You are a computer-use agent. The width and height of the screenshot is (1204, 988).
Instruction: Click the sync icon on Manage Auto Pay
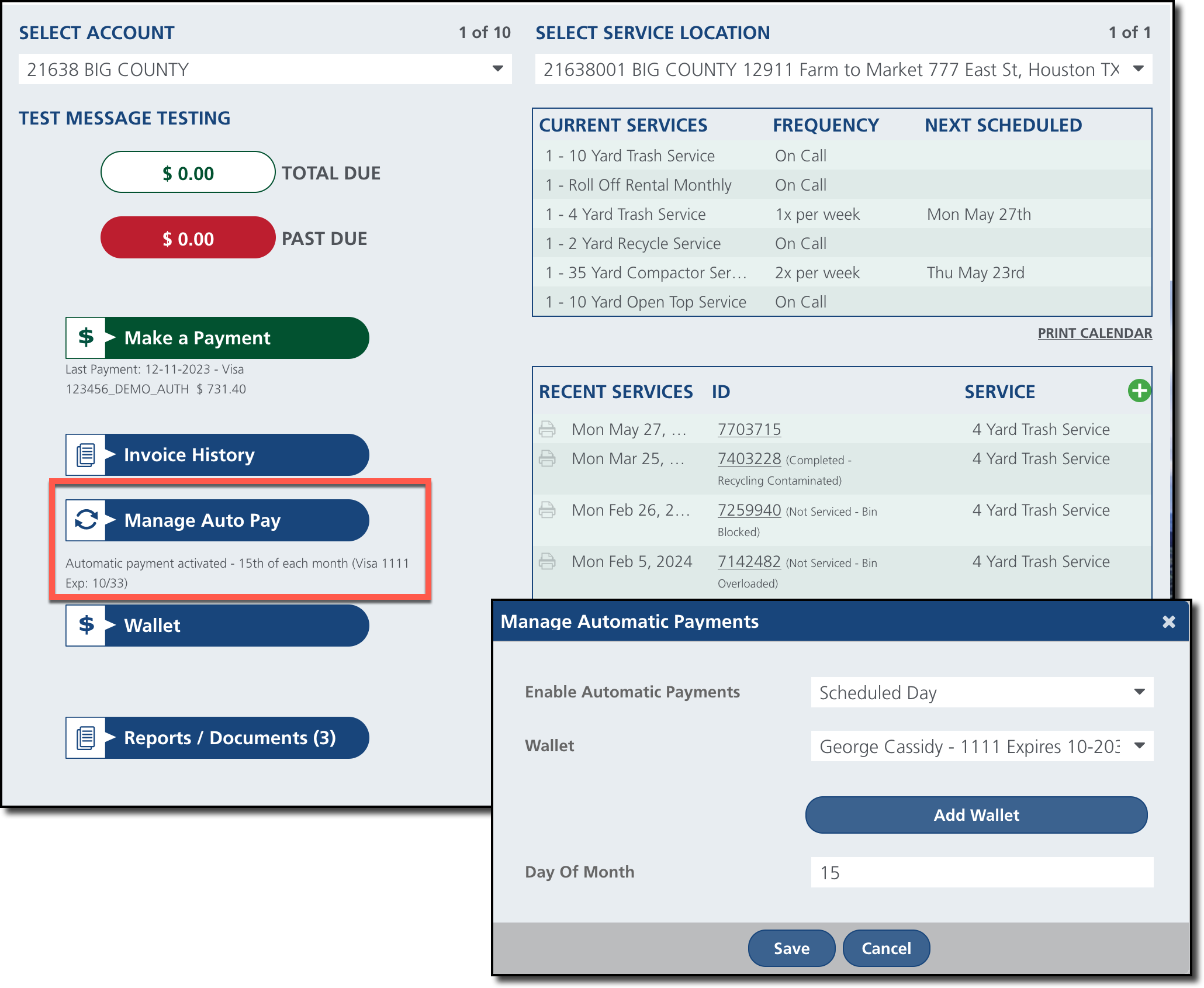tap(86, 520)
